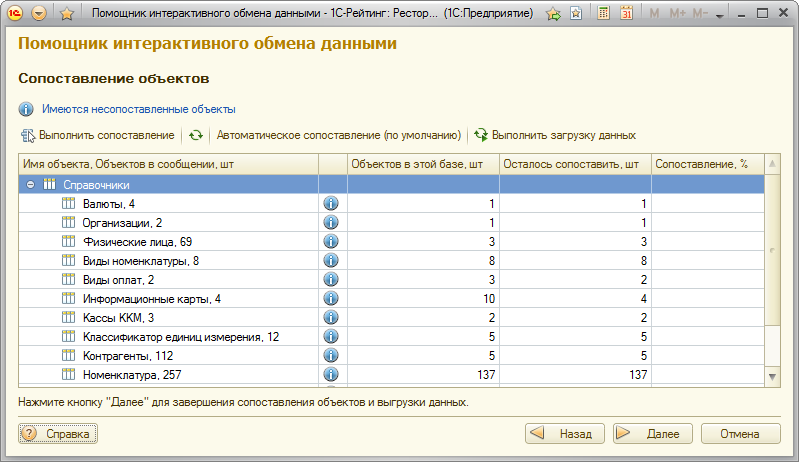Open the calculator from title bar

[603, 14]
